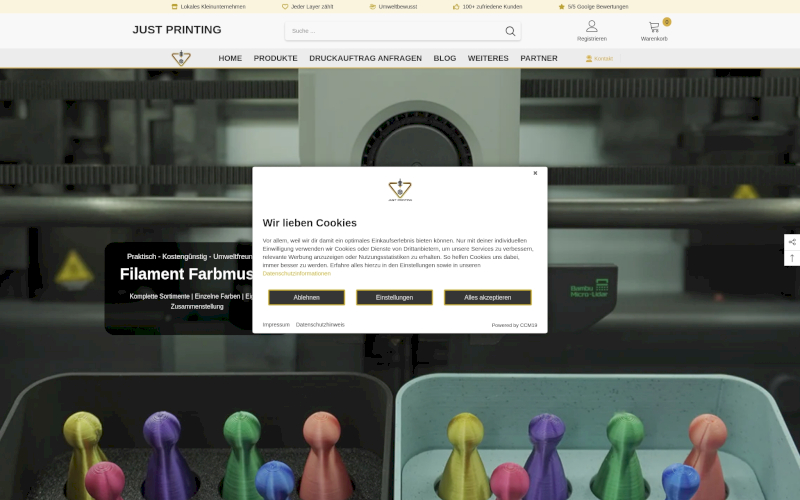Image resolution: width=800 pixels, height=500 pixels.
Task: Click the search magnifier icon
Action: tap(510, 31)
